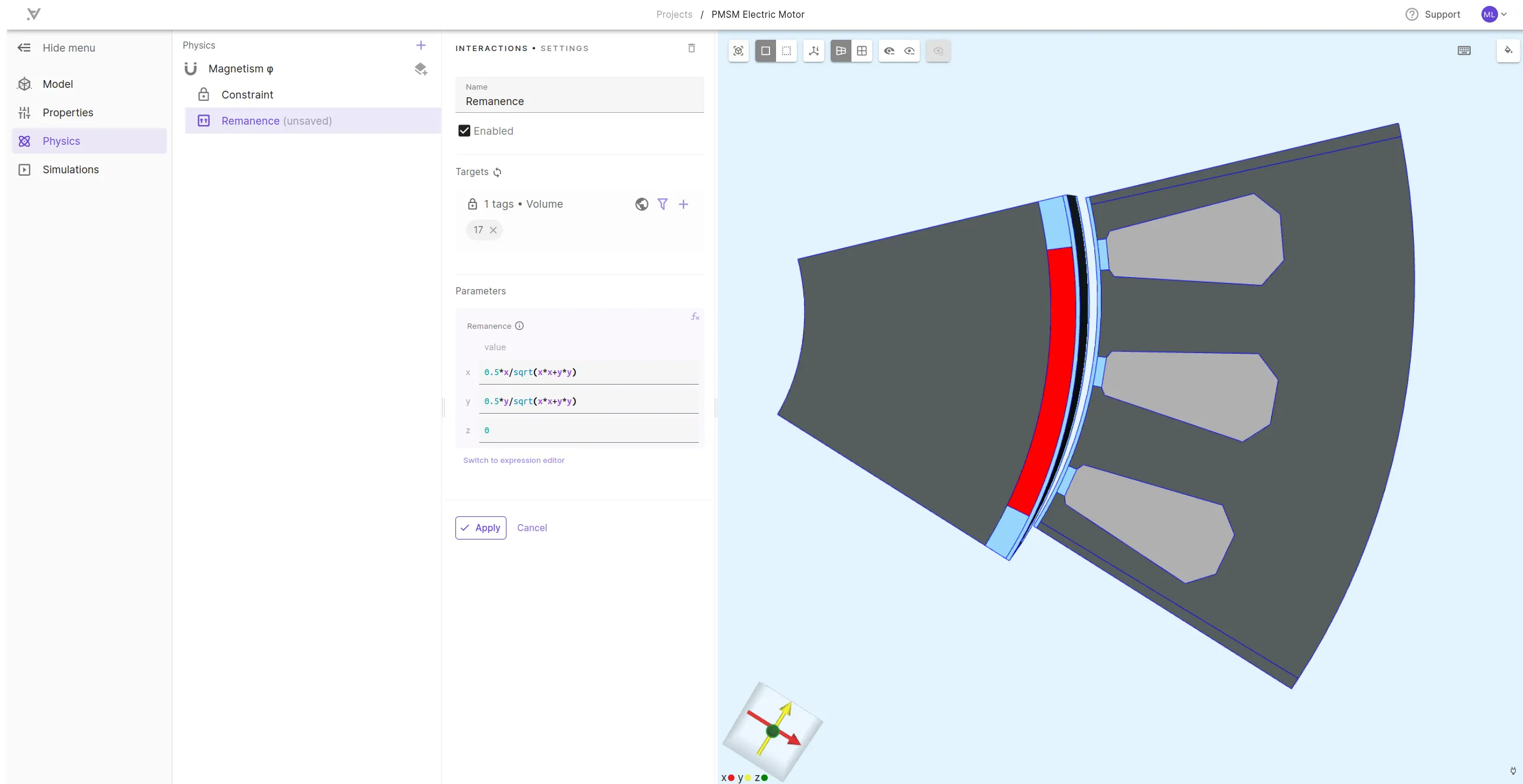This screenshot has height=784, width=1523.
Task: Click the Hide menu arrow icon
Action: [24, 48]
